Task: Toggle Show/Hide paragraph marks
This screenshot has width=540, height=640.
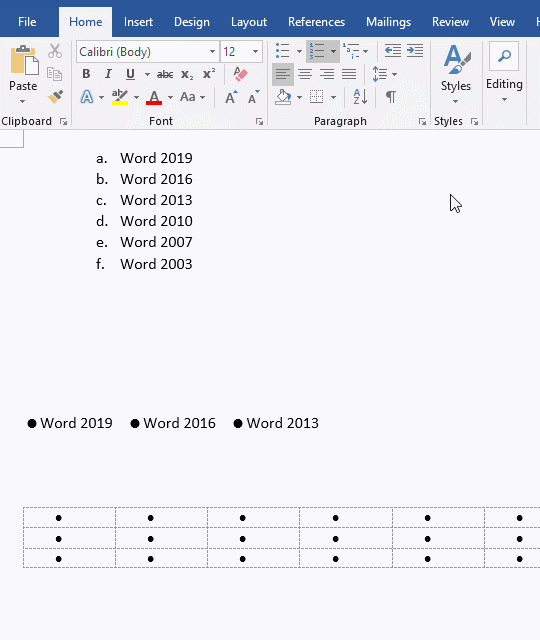Action: point(391,97)
